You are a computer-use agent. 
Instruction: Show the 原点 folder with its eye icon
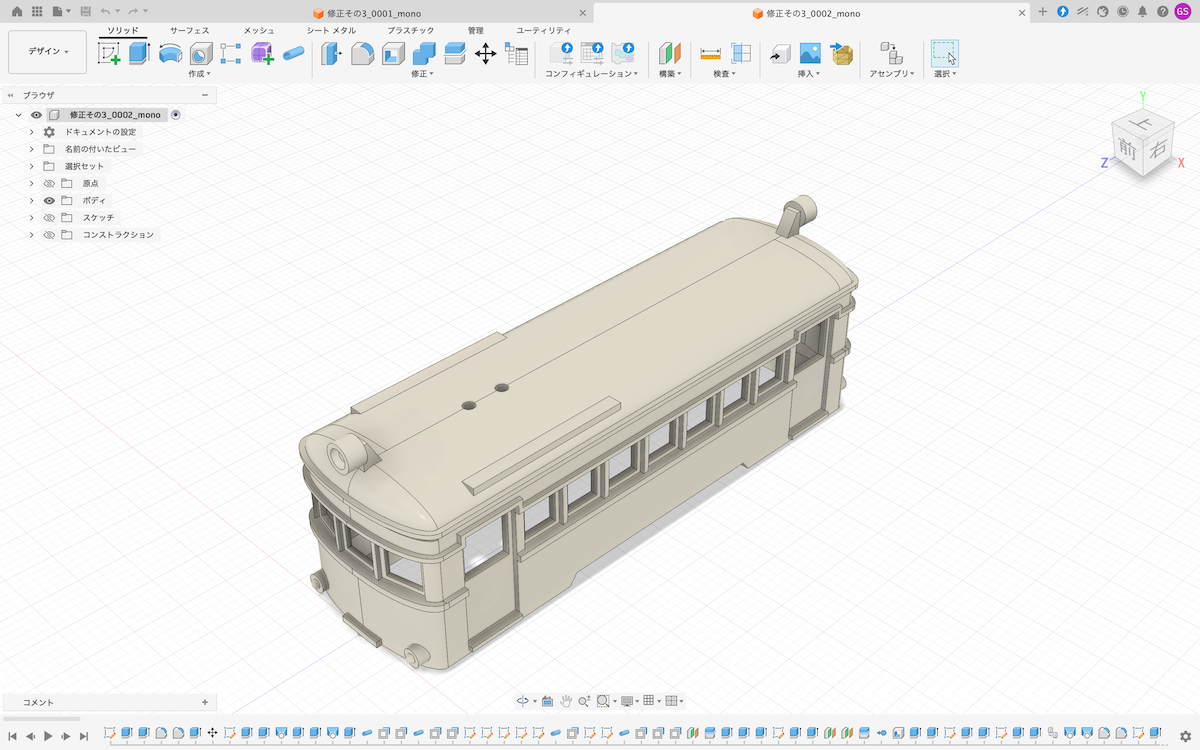coord(49,184)
